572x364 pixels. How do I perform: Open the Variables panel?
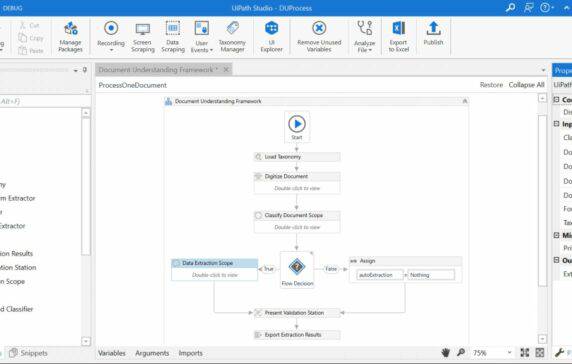pos(112,353)
